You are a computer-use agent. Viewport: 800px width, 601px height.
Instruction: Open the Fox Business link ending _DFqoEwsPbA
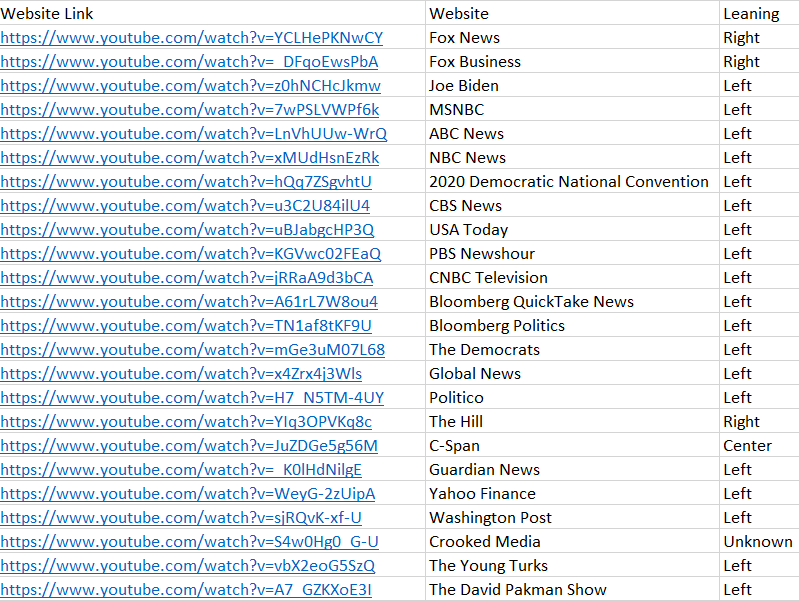(189, 62)
